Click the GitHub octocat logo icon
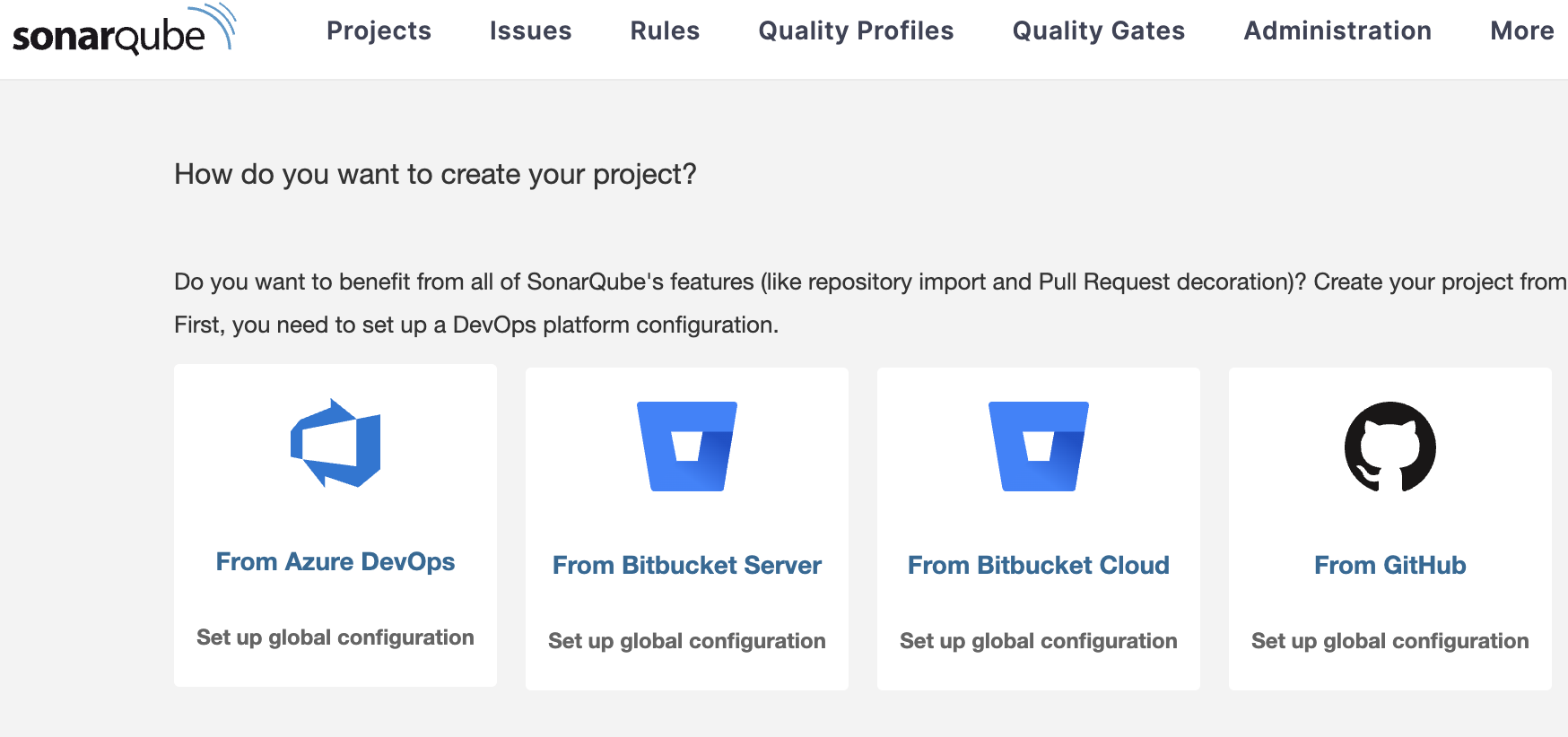 [1390, 447]
